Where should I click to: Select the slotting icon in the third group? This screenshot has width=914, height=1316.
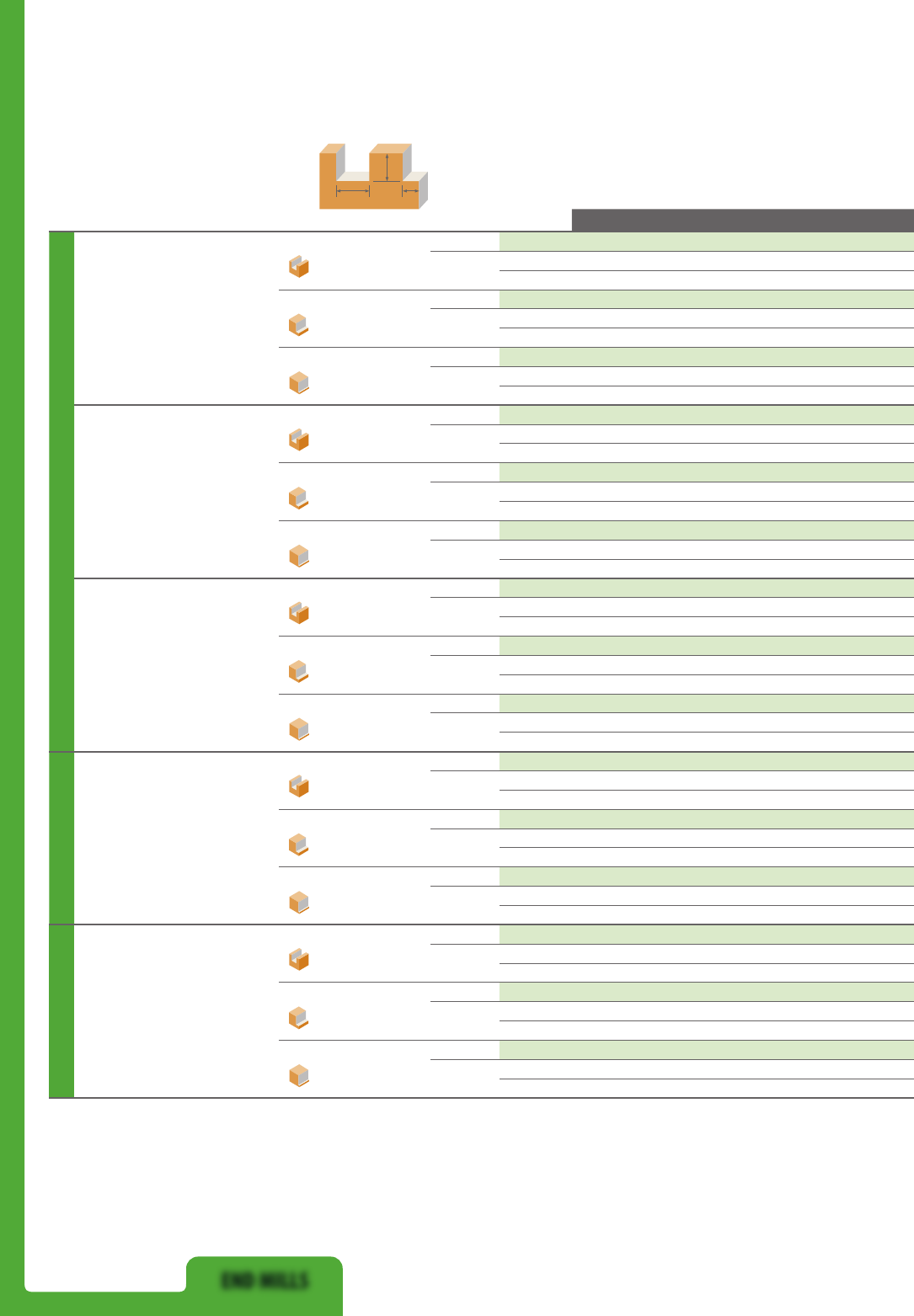coord(299,613)
